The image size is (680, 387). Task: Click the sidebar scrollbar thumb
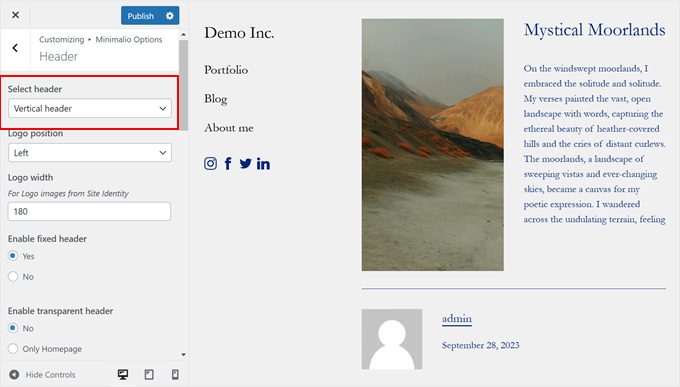pyautogui.click(x=183, y=85)
